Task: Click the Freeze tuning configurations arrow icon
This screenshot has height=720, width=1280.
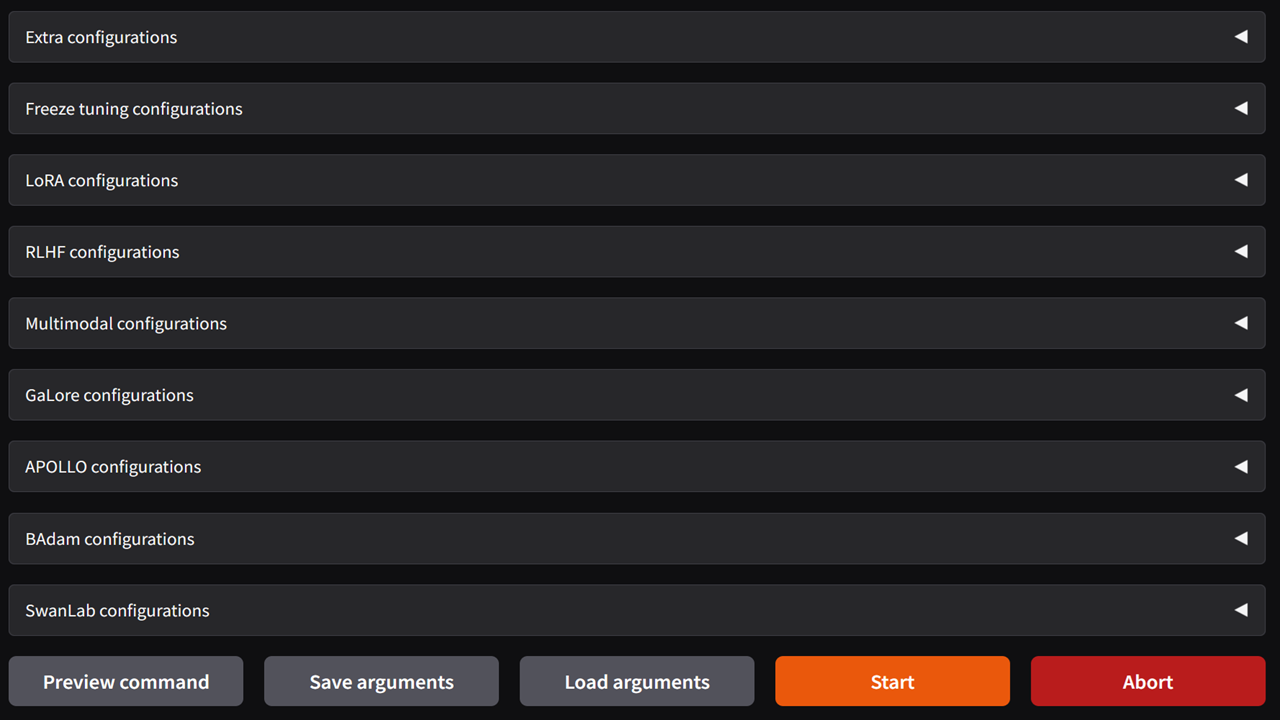Action: pos(1241,108)
